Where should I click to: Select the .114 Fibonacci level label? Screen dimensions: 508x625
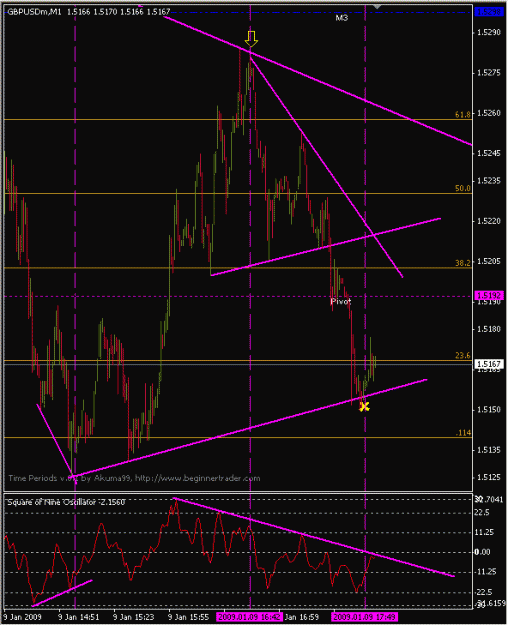pos(464,433)
